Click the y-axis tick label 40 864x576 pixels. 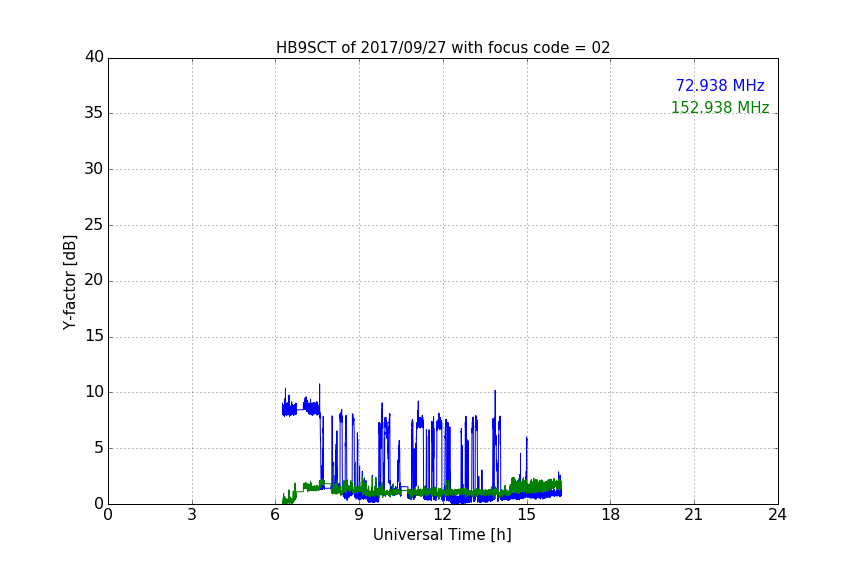click(94, 57)
